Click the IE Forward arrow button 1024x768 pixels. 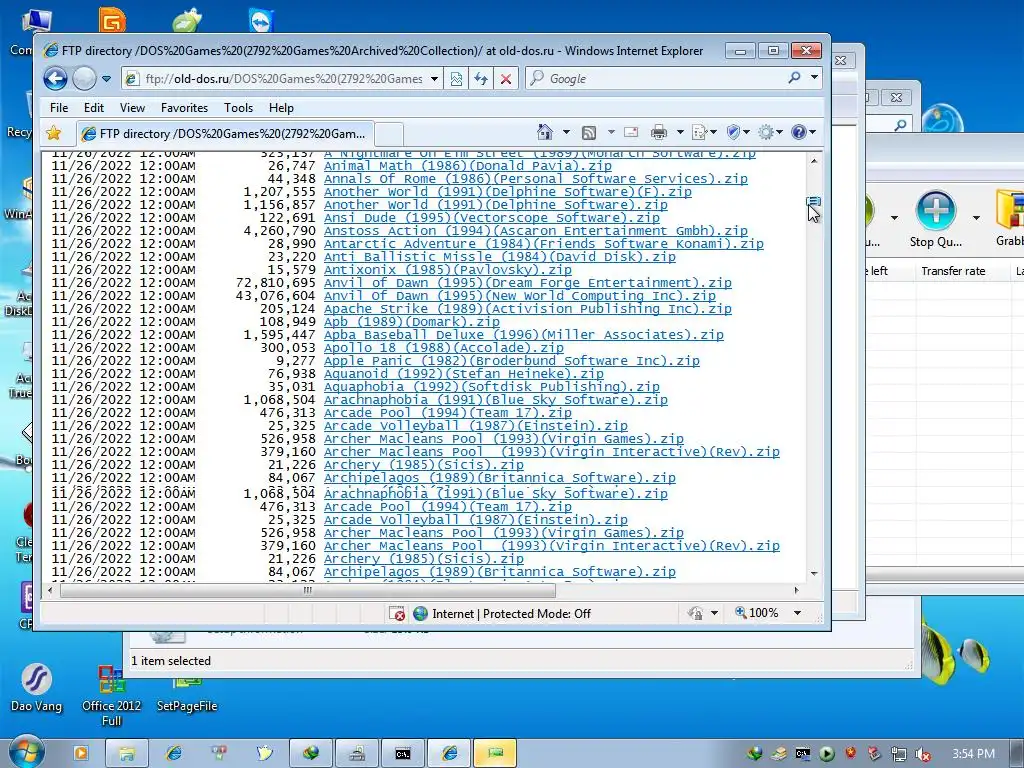click(x=84, y=79)
